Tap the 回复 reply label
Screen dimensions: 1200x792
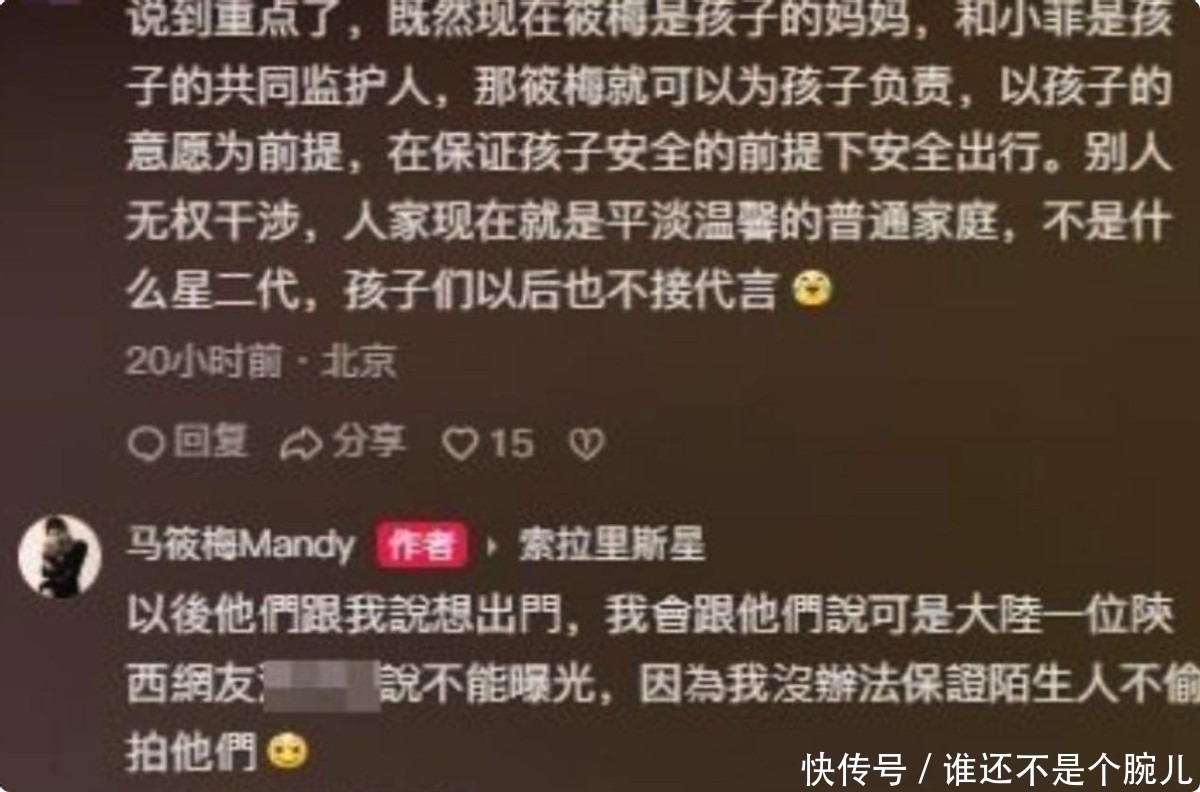211,442
